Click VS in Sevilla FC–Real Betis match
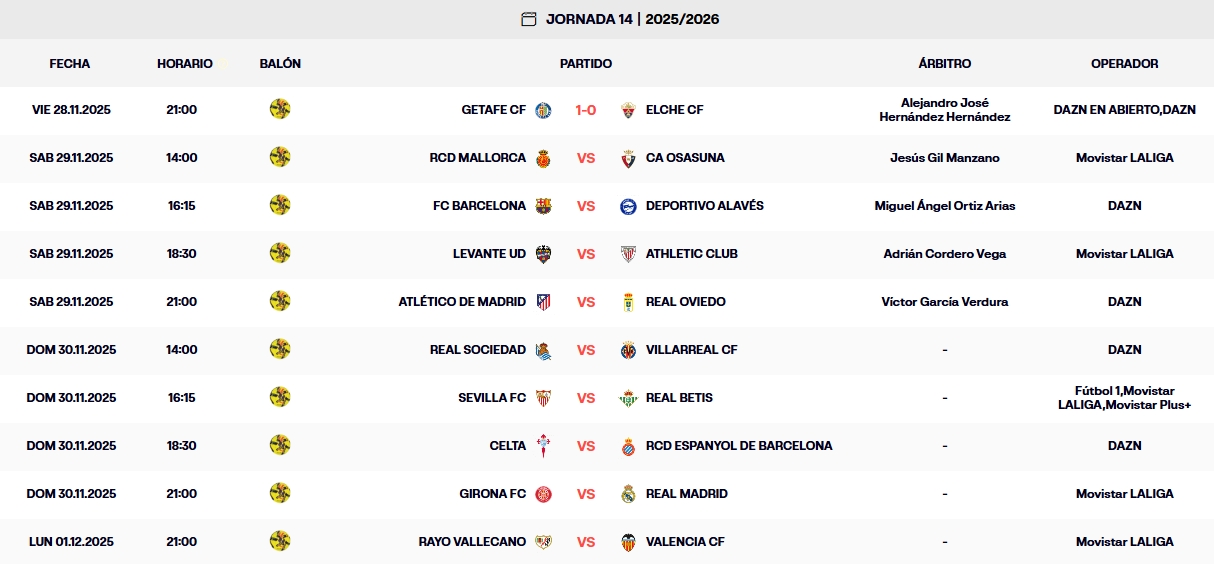Screen dimensions: 1214x564 tap(586, 398)
